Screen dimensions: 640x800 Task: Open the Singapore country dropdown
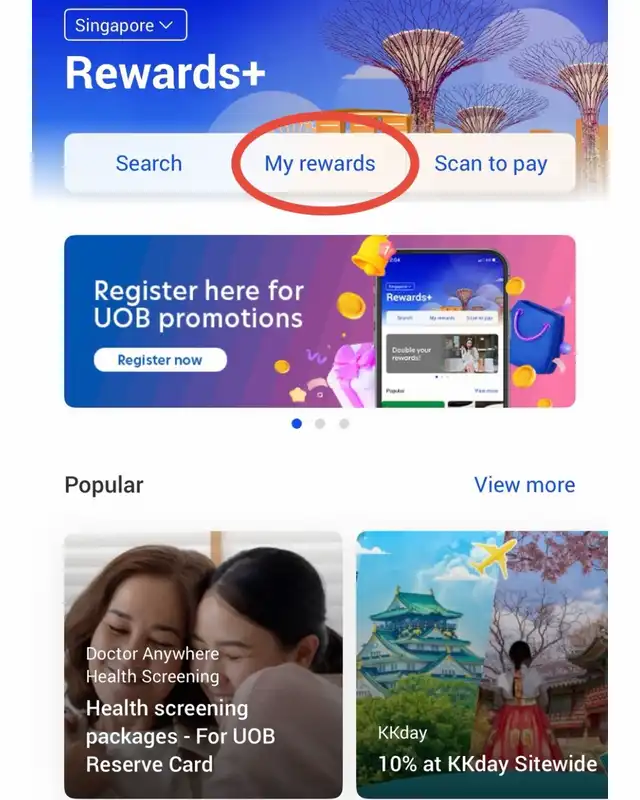(126, 25)
